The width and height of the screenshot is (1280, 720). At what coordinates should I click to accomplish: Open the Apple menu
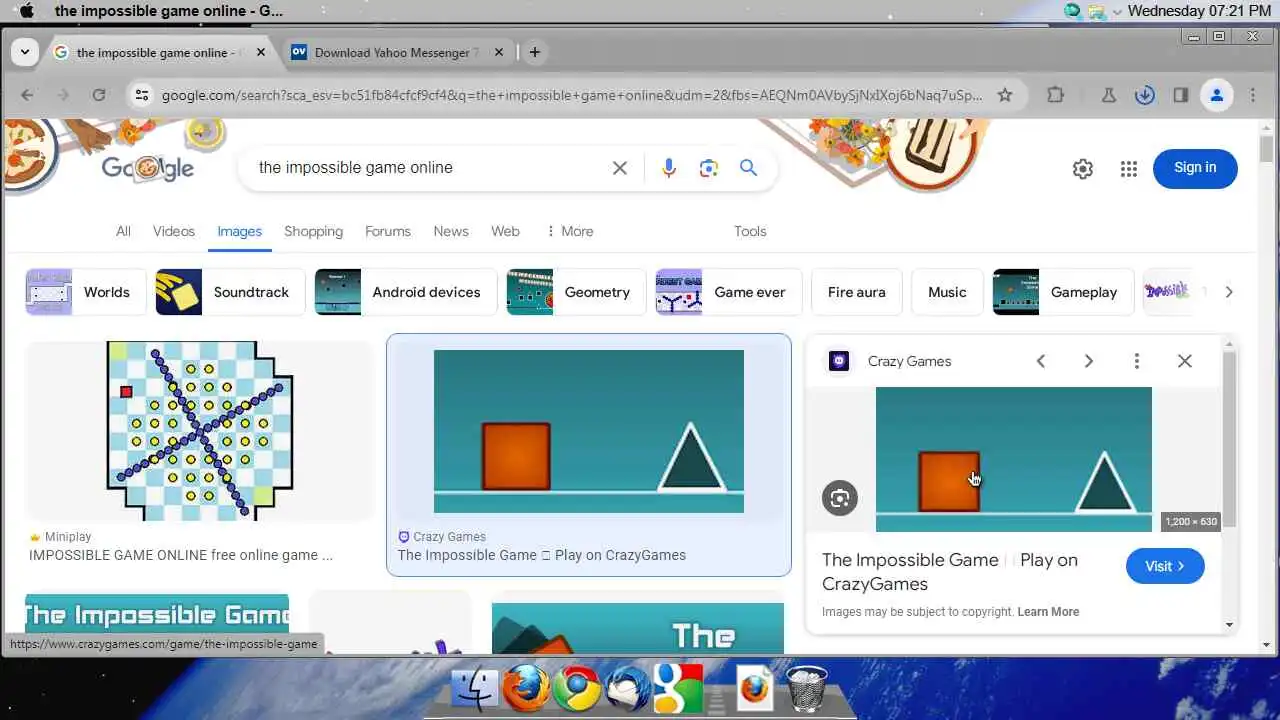point(27,11)
